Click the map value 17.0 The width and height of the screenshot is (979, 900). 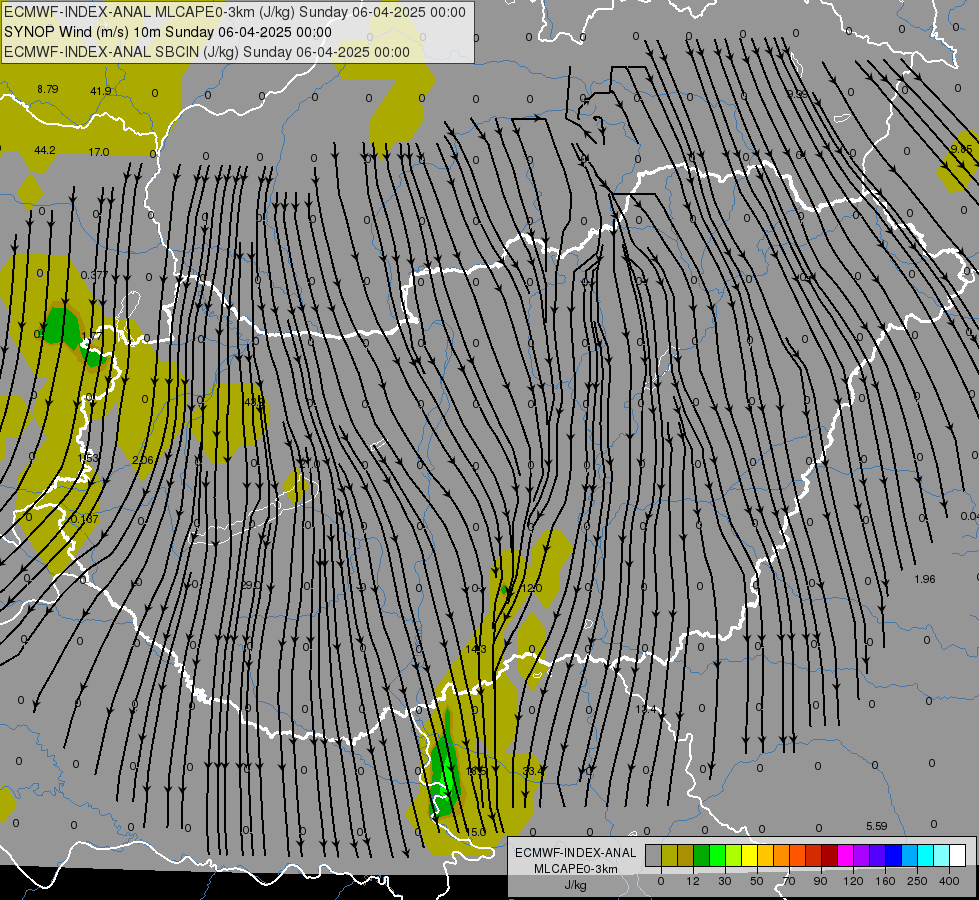pyautogui.click(x=99, y=152)
